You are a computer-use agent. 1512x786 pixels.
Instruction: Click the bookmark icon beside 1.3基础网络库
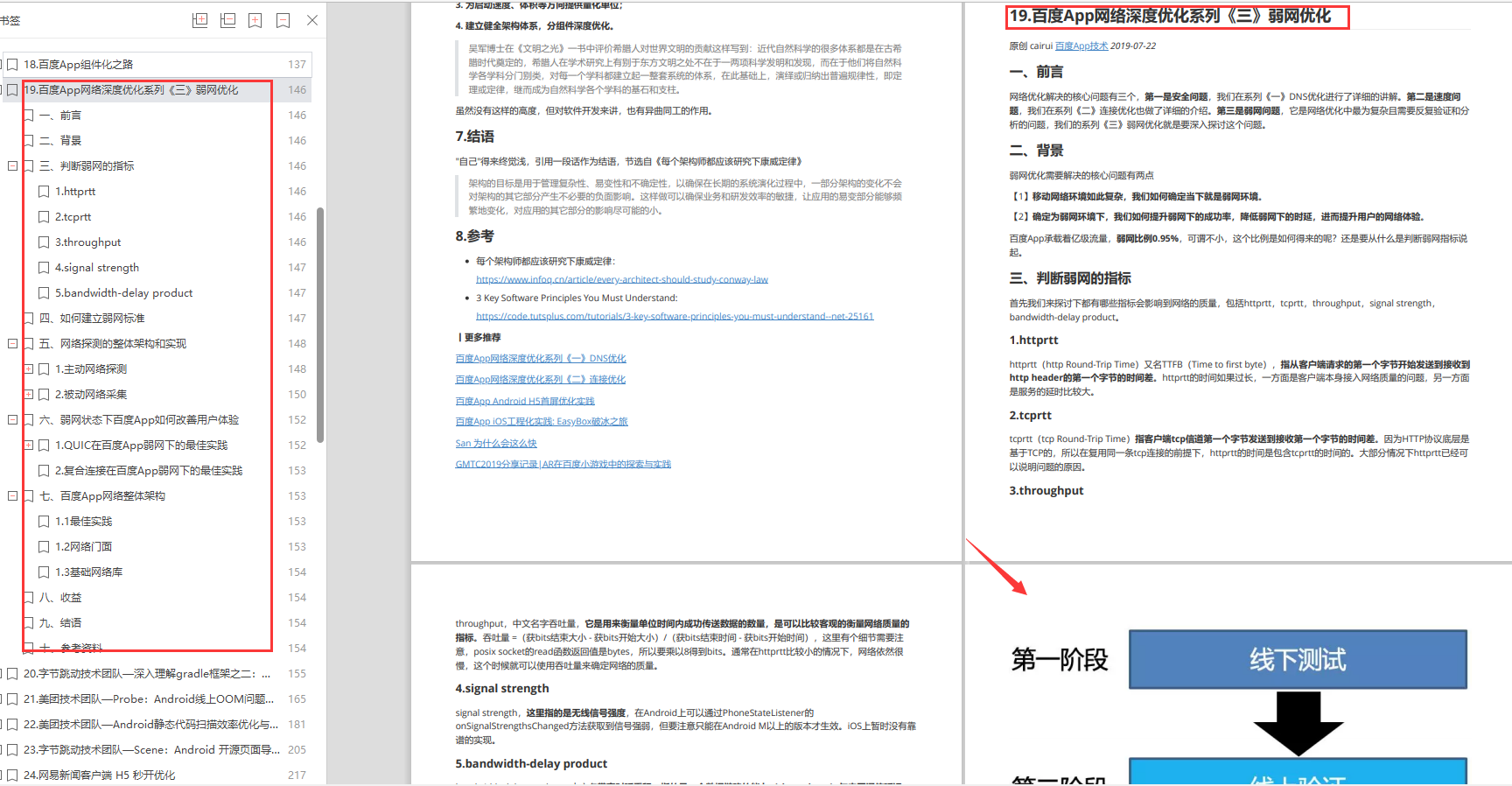point(44,572)
